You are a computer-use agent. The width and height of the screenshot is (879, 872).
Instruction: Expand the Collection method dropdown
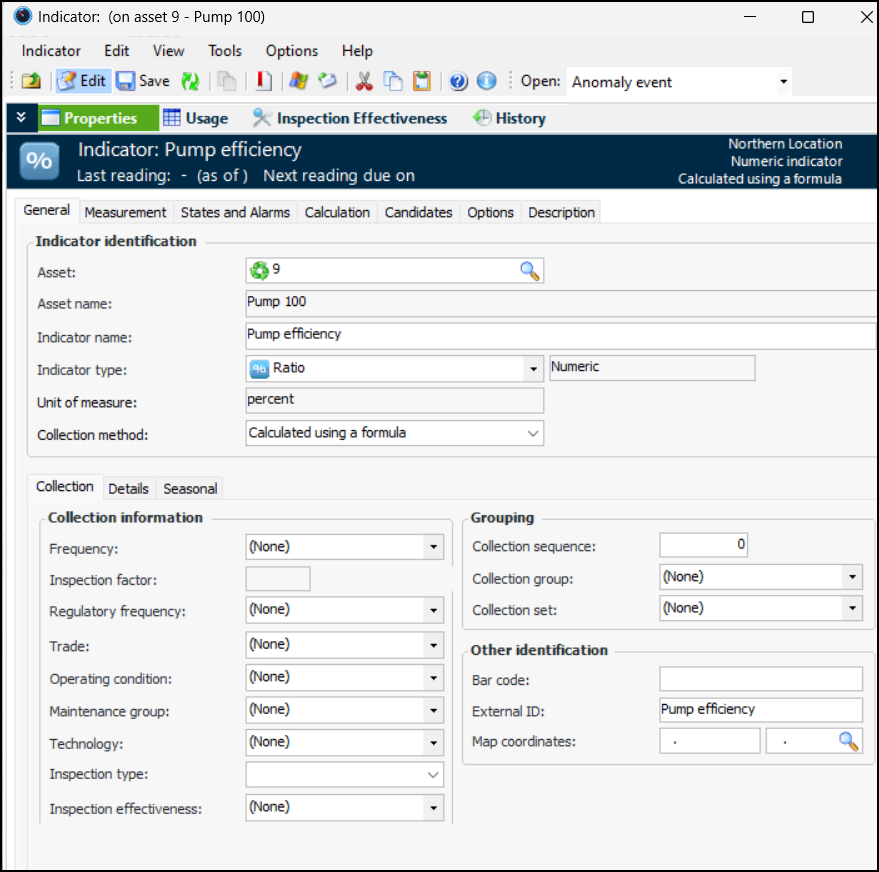(x=532, y=433)
